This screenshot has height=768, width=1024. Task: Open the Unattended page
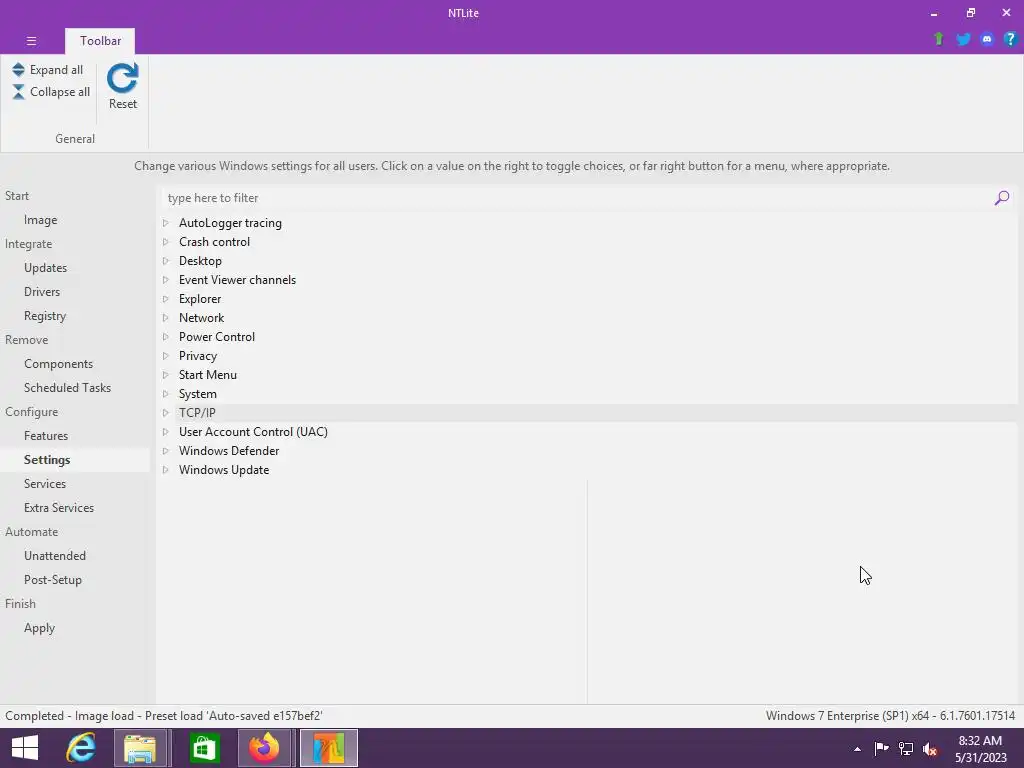point(55,556)
